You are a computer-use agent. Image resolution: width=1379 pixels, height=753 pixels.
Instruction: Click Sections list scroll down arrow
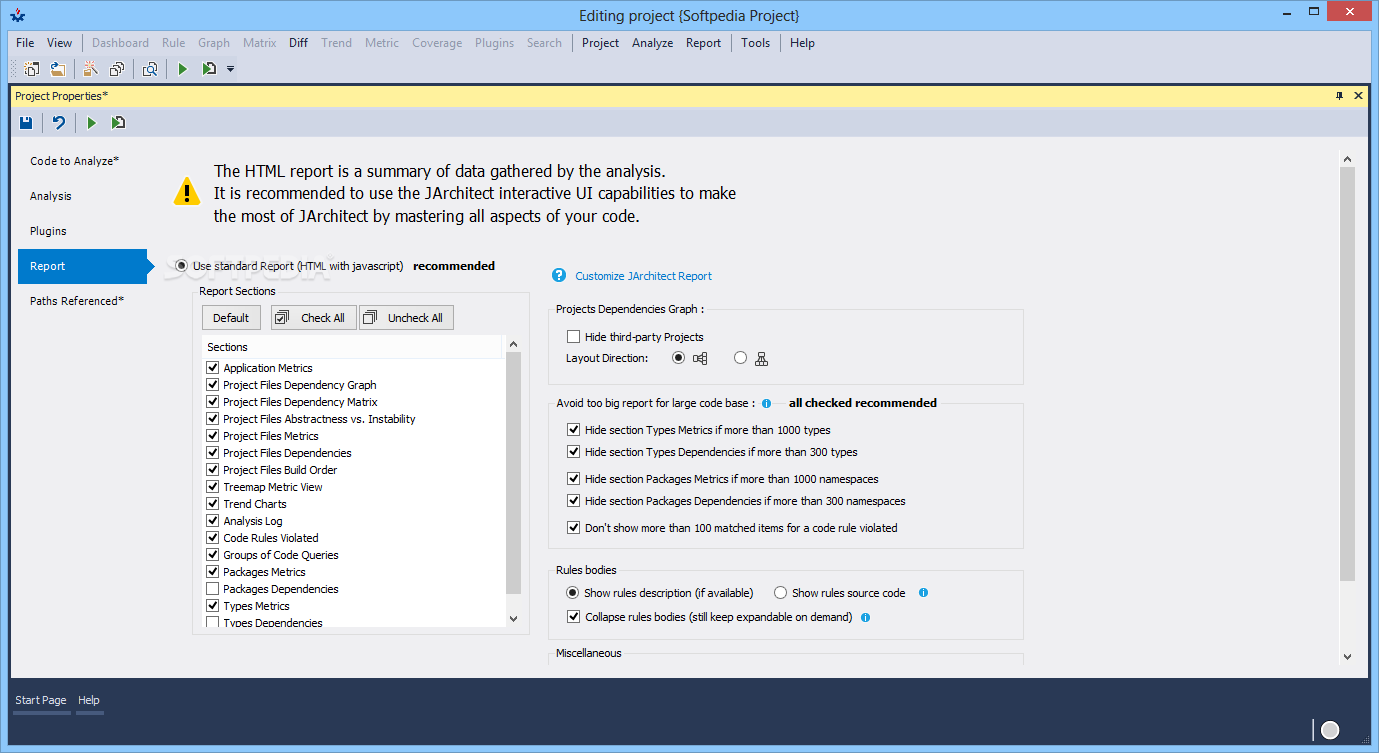click(x=514, y=619)
